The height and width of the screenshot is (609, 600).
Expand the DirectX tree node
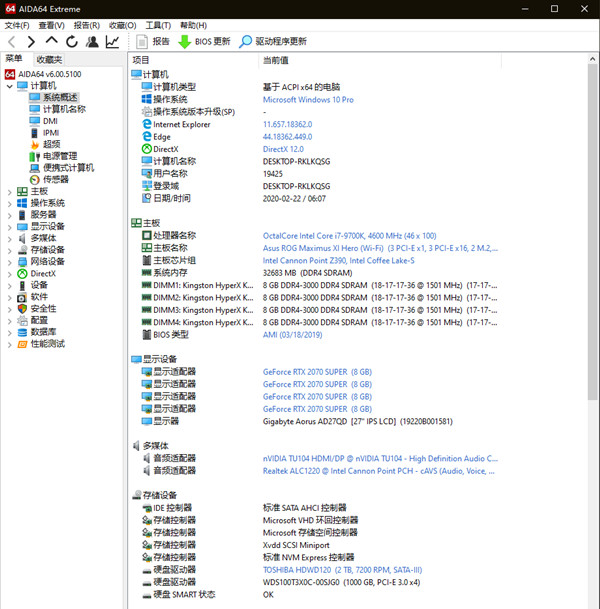(x=9, y=274)
